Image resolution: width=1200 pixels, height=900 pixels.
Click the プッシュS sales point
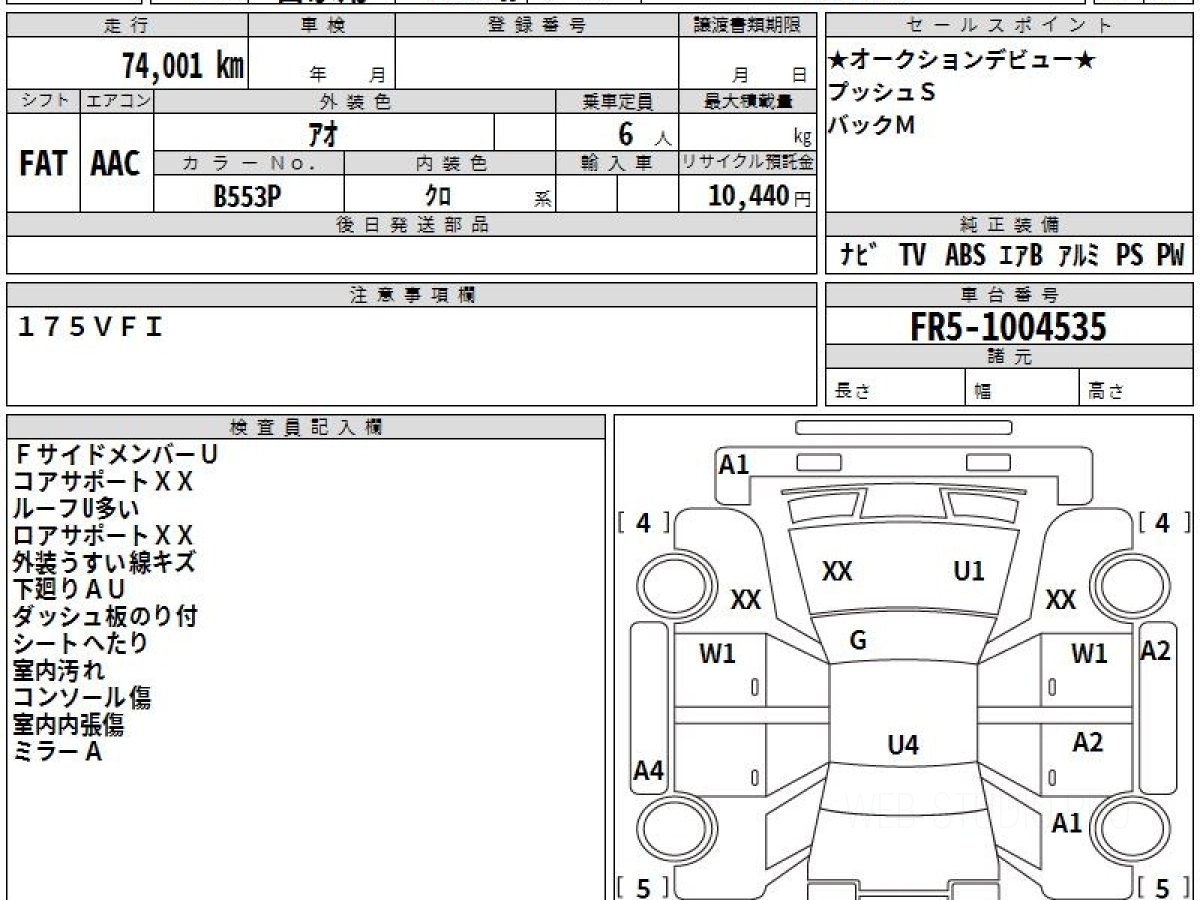click(881, 93)
